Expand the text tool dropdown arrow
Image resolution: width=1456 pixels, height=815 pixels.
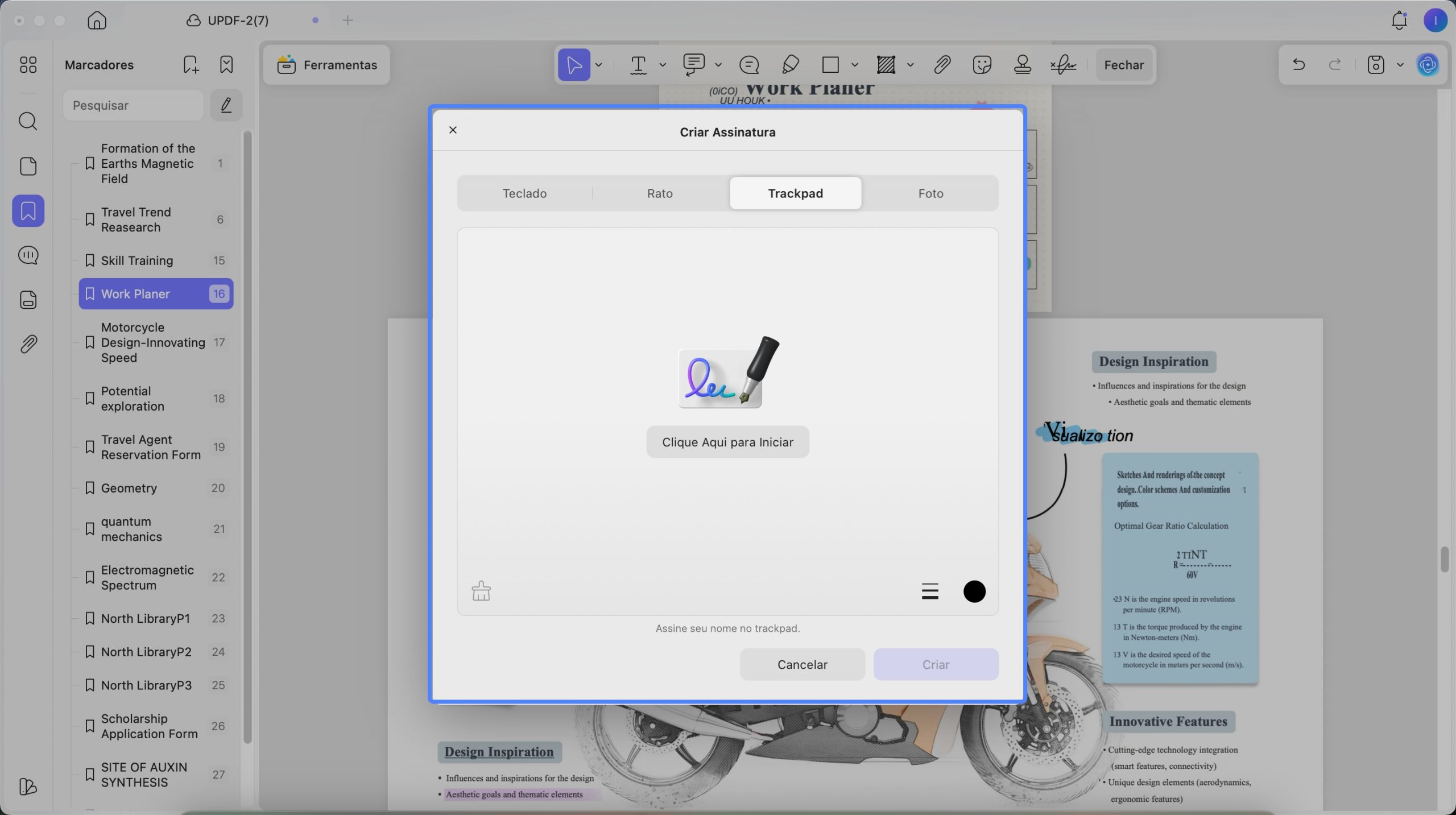[x=663, y=65]
